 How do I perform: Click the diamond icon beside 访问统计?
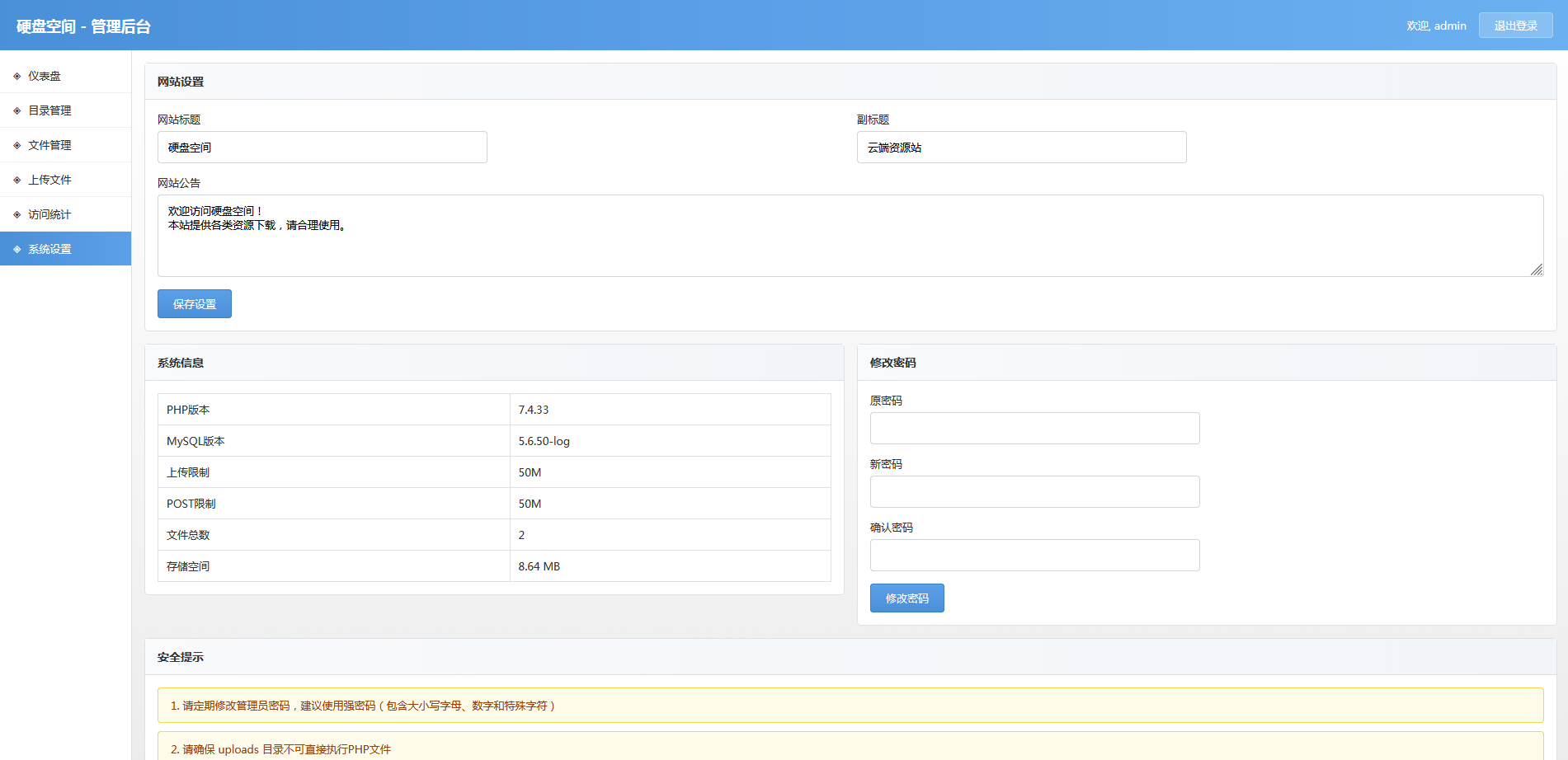[16, 214]
